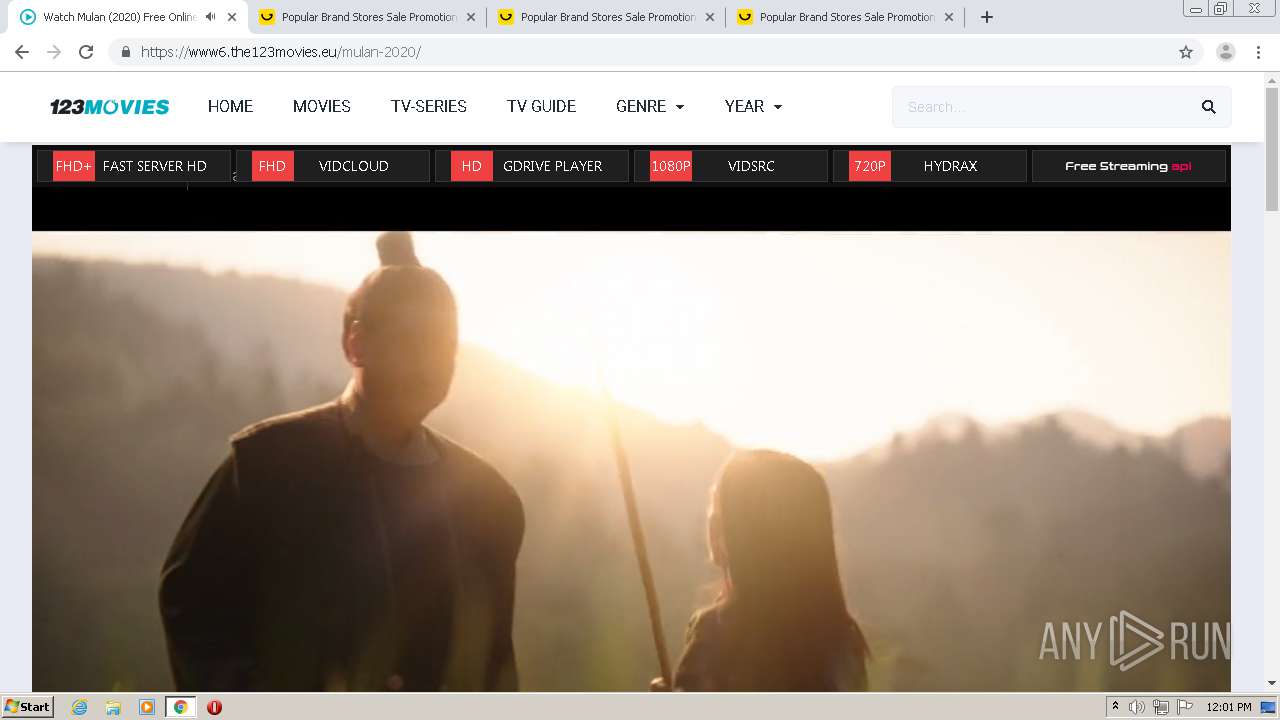Switch to the first Popular Brand Stores tab

[367, 17]
